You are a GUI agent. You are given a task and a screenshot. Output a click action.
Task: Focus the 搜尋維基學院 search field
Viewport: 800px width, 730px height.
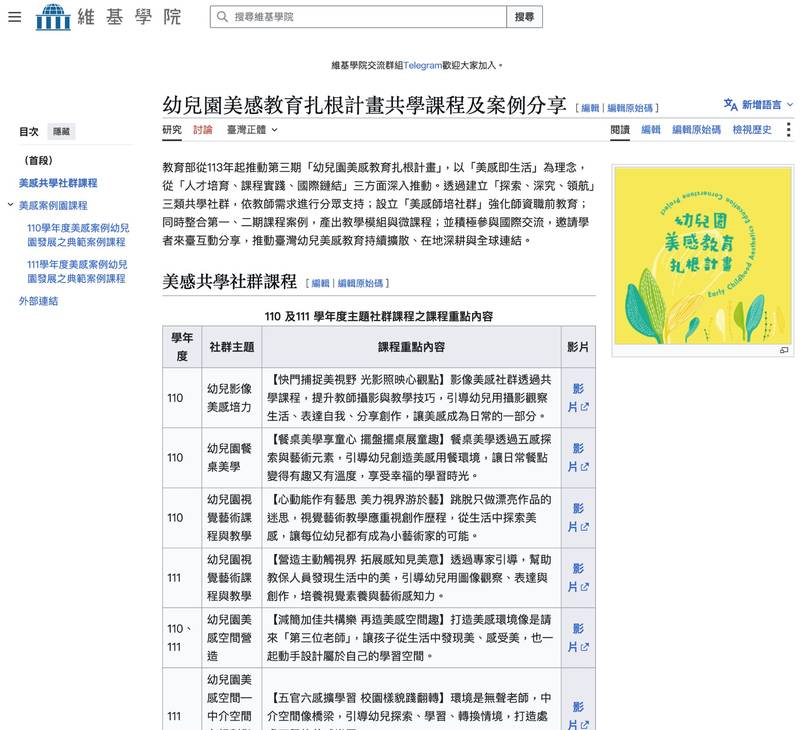tap(358, 17)
